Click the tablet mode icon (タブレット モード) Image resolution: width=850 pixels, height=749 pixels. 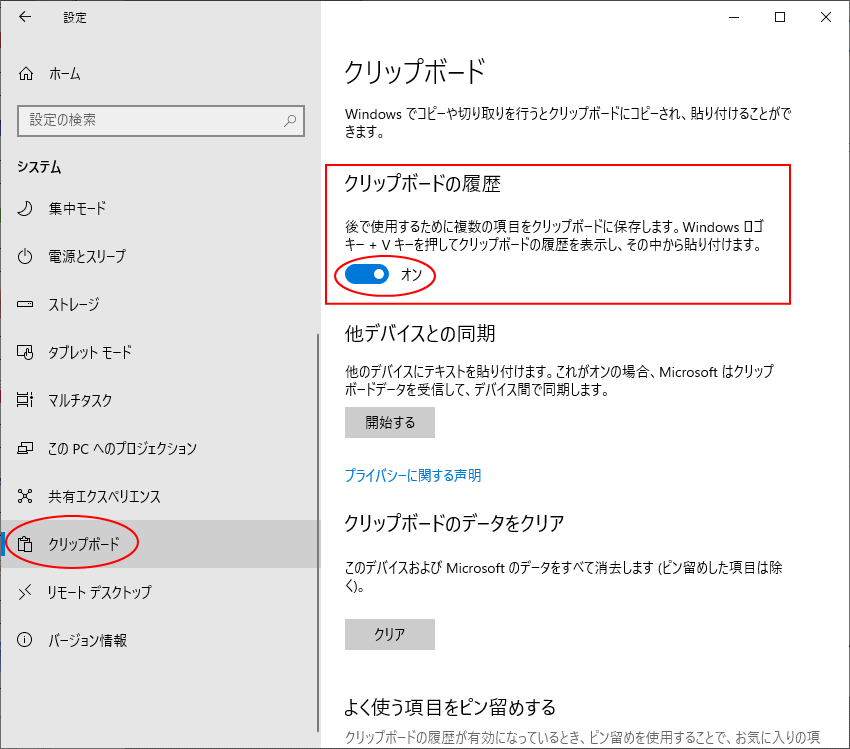click(x=26, y=352)
